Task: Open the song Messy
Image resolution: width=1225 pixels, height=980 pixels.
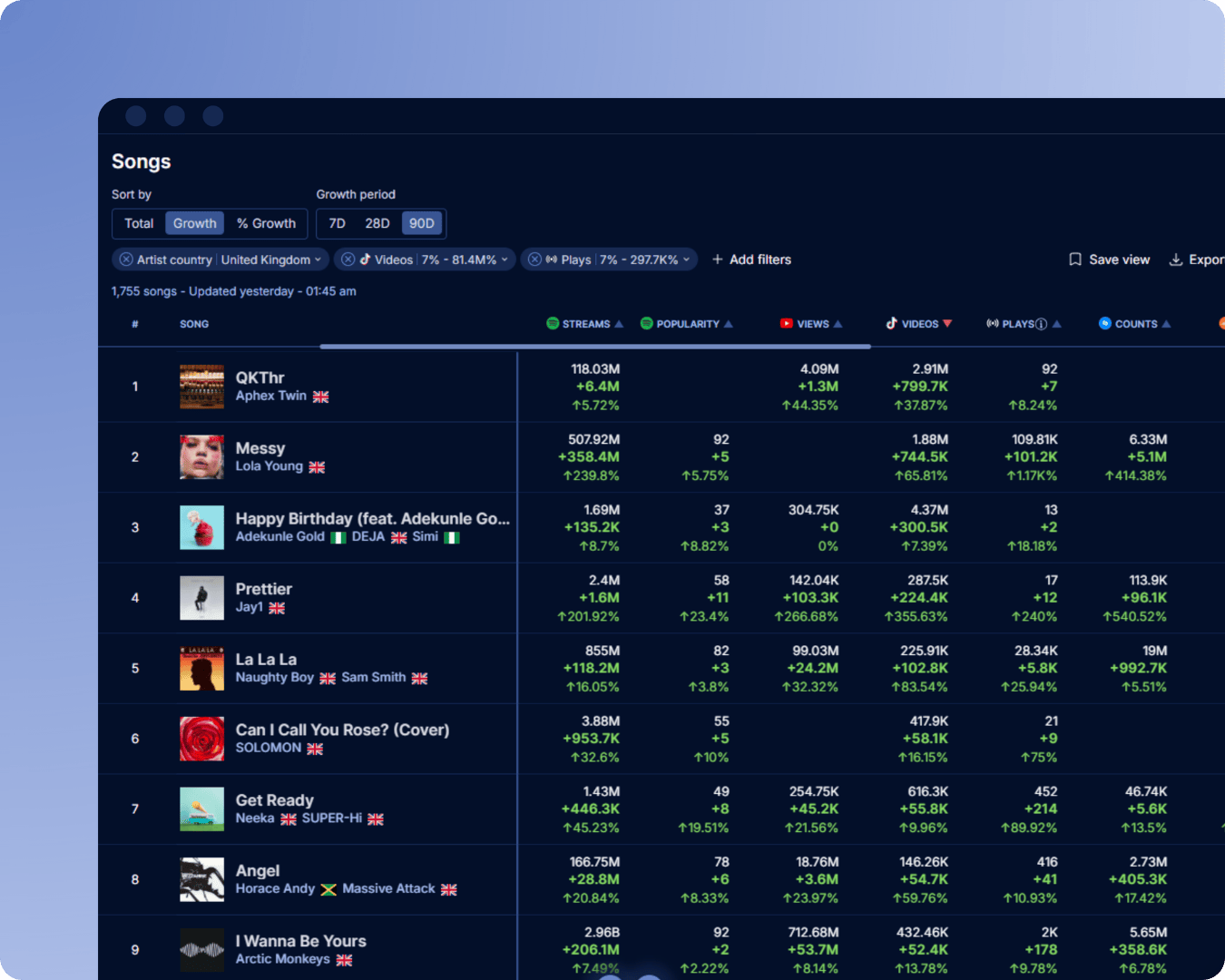Action: [x=260, y=448]
